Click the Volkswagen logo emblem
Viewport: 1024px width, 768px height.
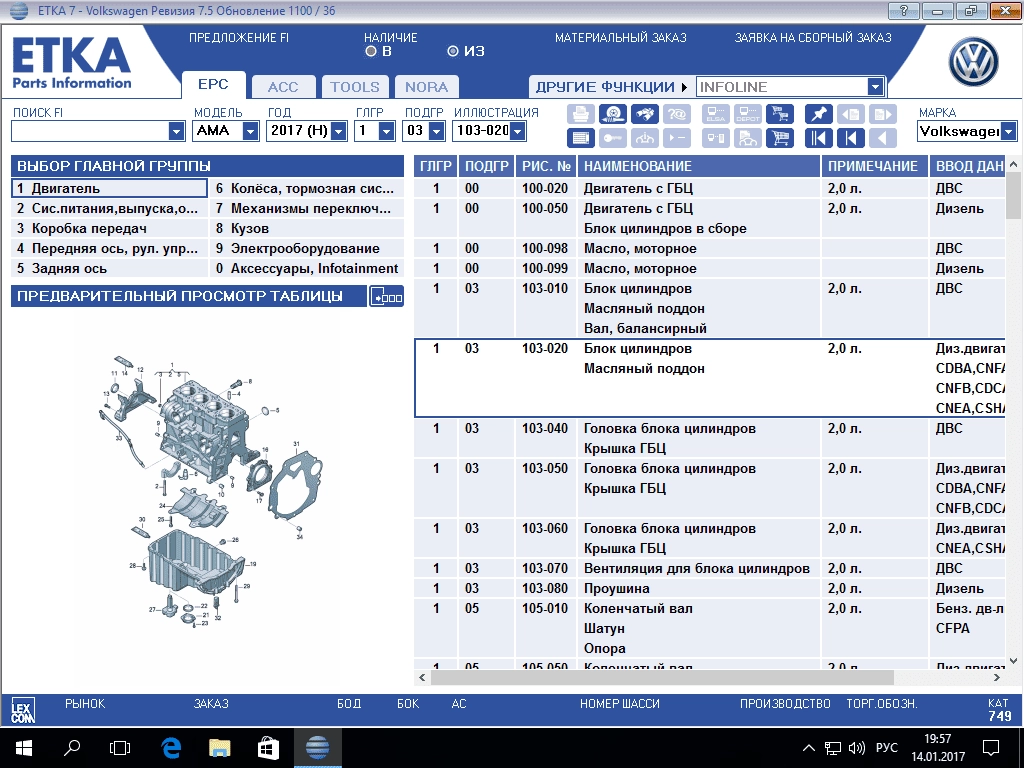pyautogui.click(x=973, y=61)
